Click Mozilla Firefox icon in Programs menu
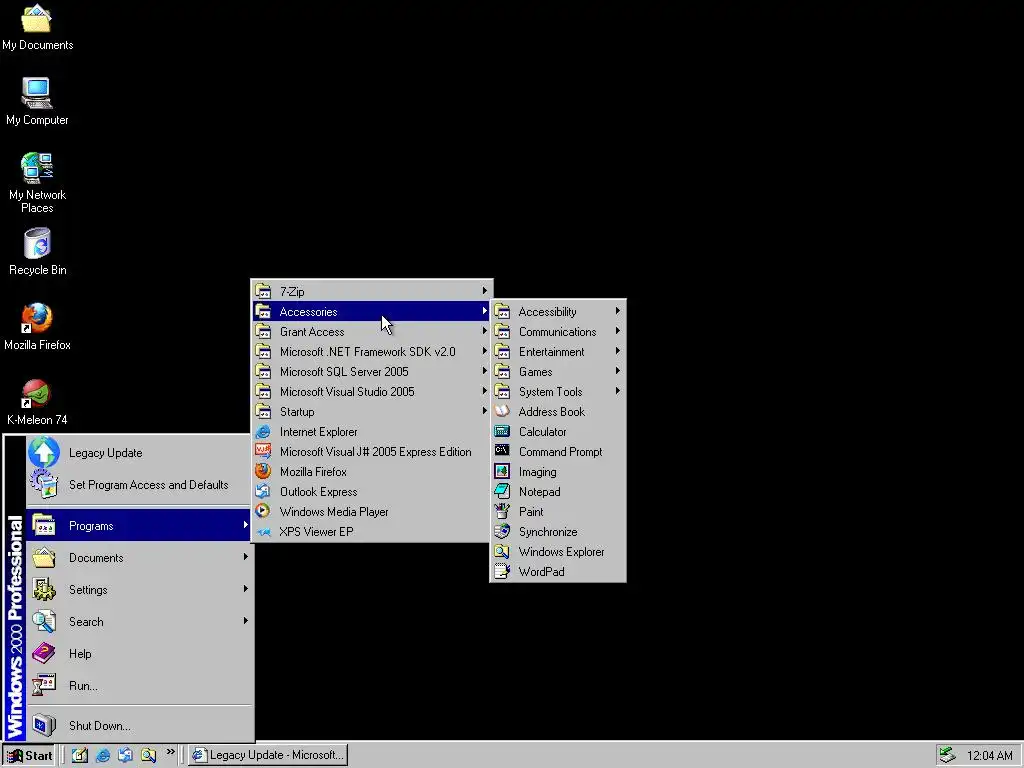1024x768 pixels. (263, 472)
